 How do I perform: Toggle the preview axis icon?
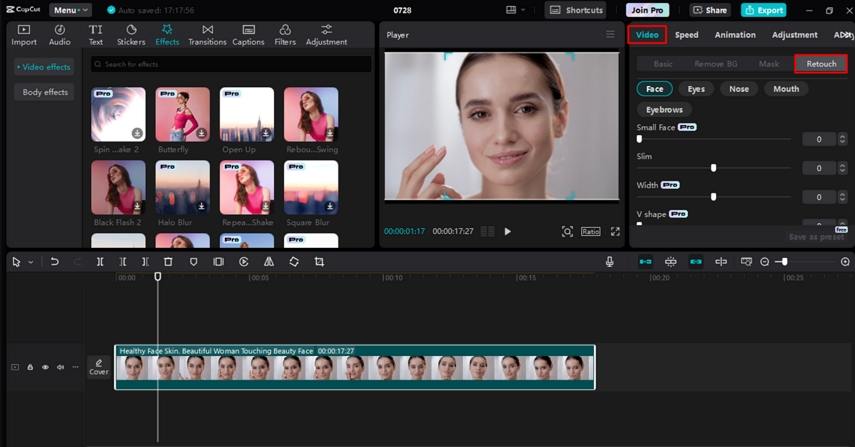click(721, 262)
